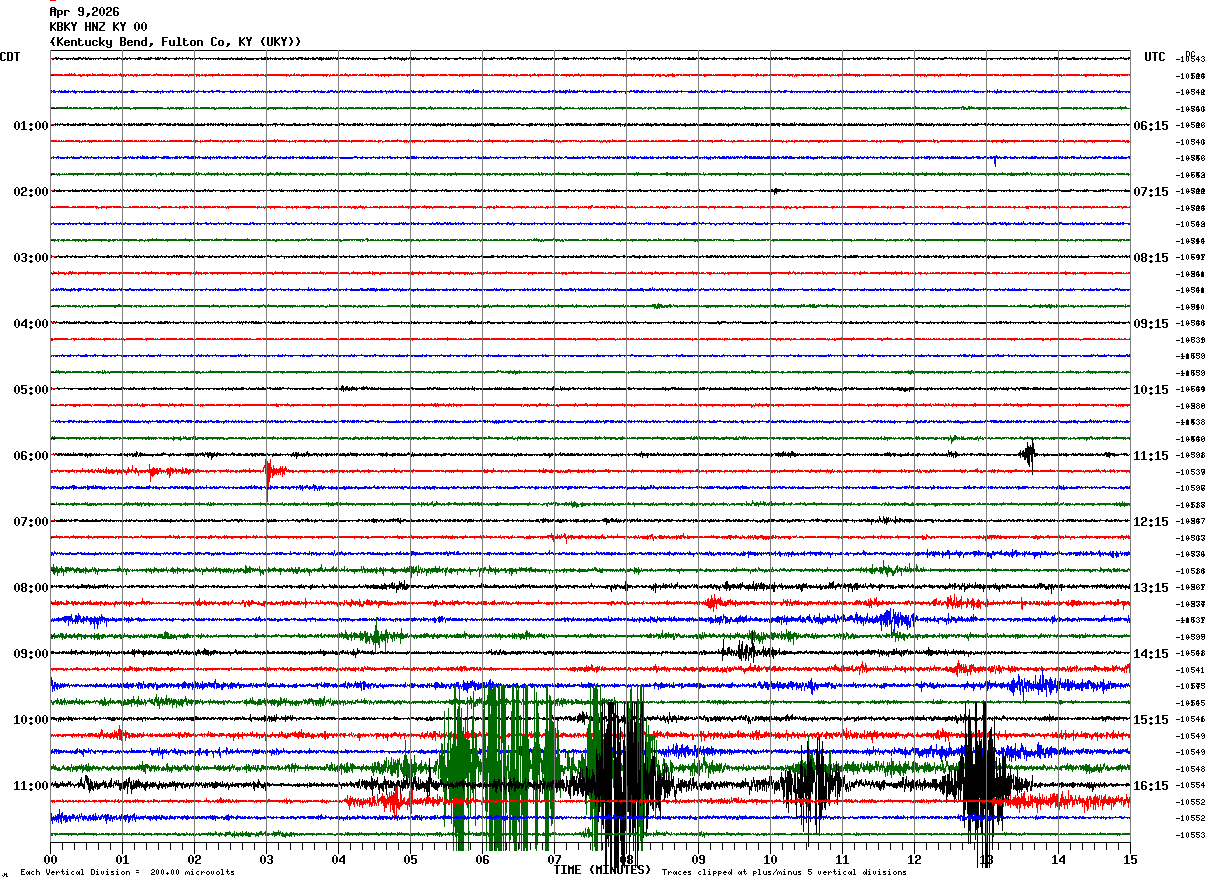Select the 08:00 CDT row label
Image resolution: width=1210 pixels, height=886 pixels.
[31, 588]
